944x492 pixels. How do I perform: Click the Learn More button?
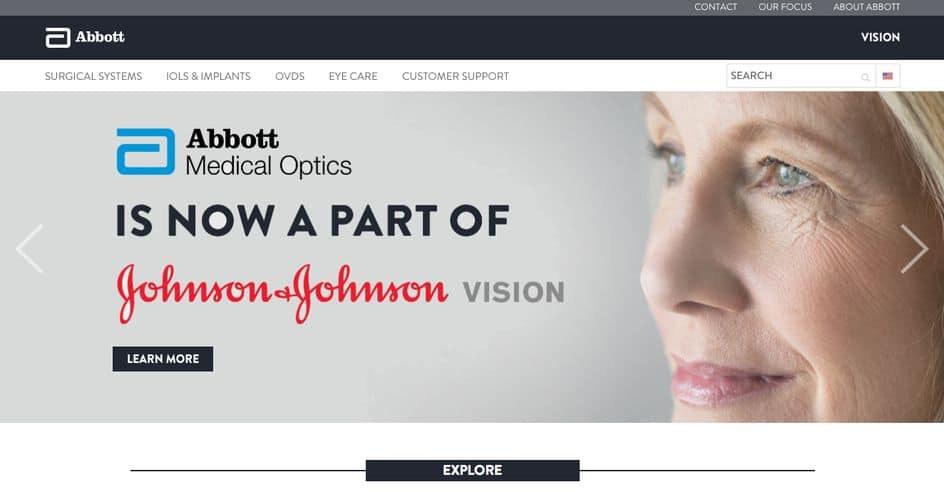[163, 359]
